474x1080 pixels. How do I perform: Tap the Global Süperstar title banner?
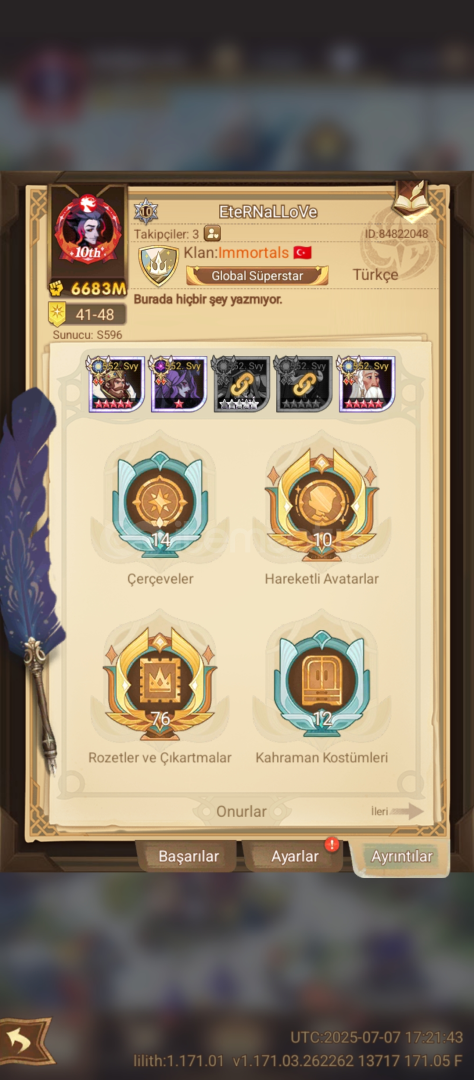[257, 276]
